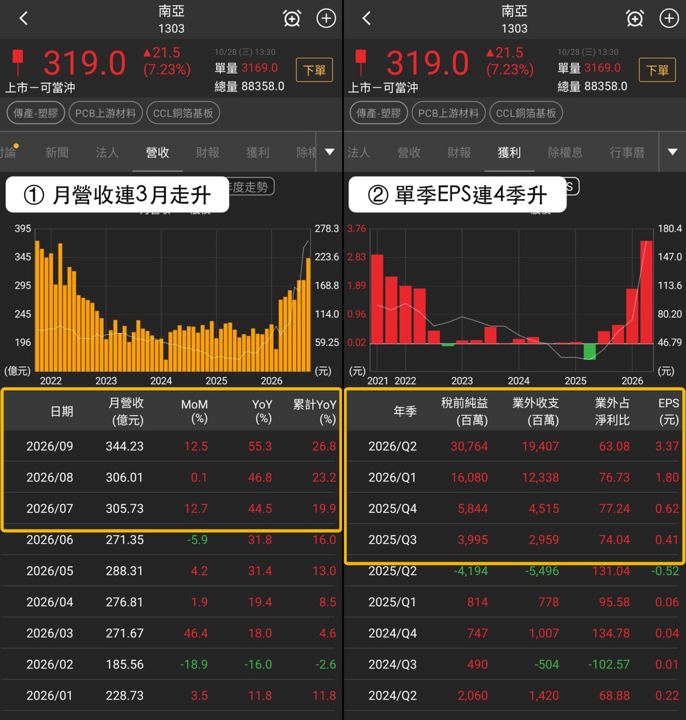This screenshot has height=720, width=686.
Task: Select the 2026/03 revenue row
Action: [x=171, y=633]
